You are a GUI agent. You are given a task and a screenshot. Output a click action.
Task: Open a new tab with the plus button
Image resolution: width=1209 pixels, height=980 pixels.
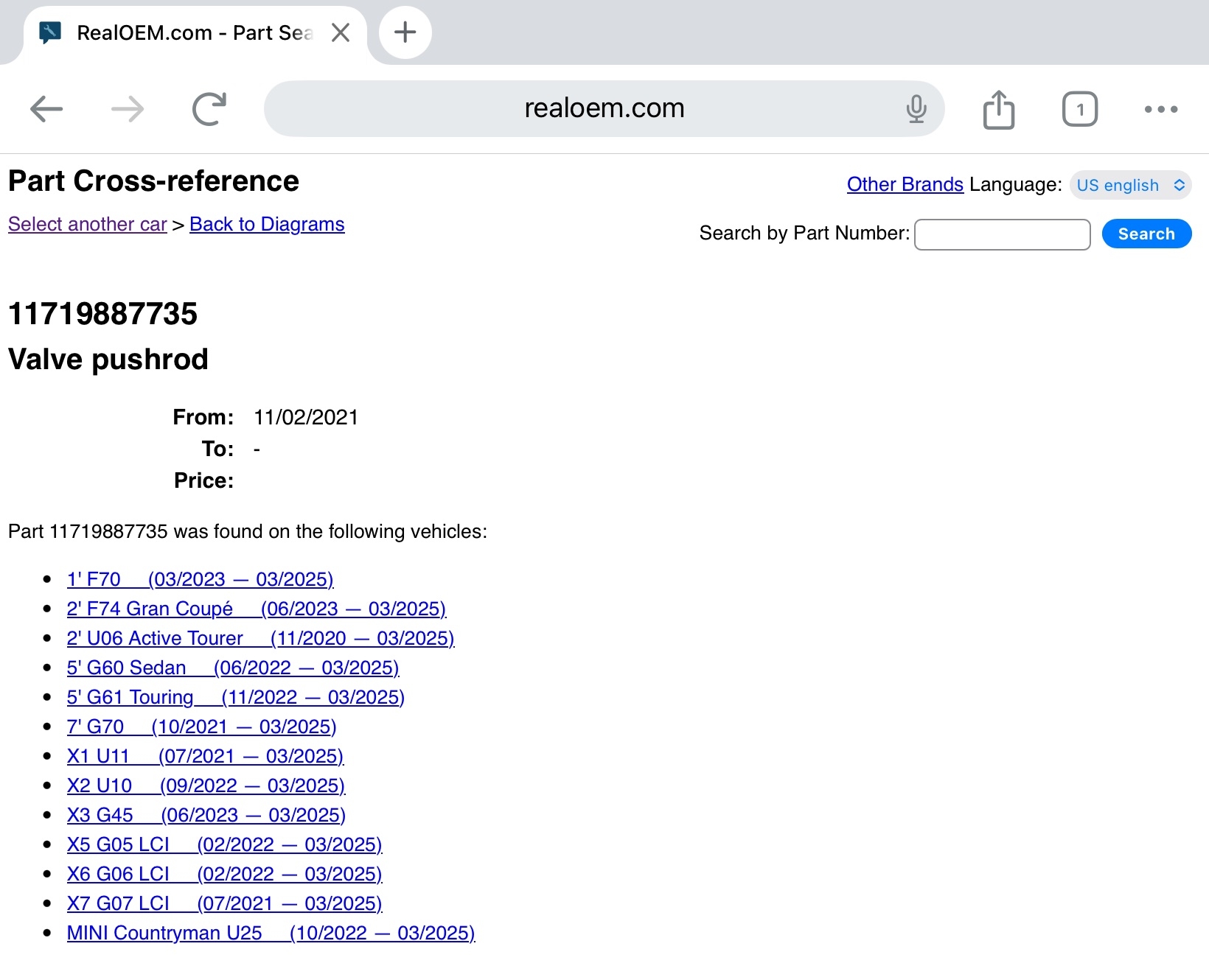tap(405, 32)
